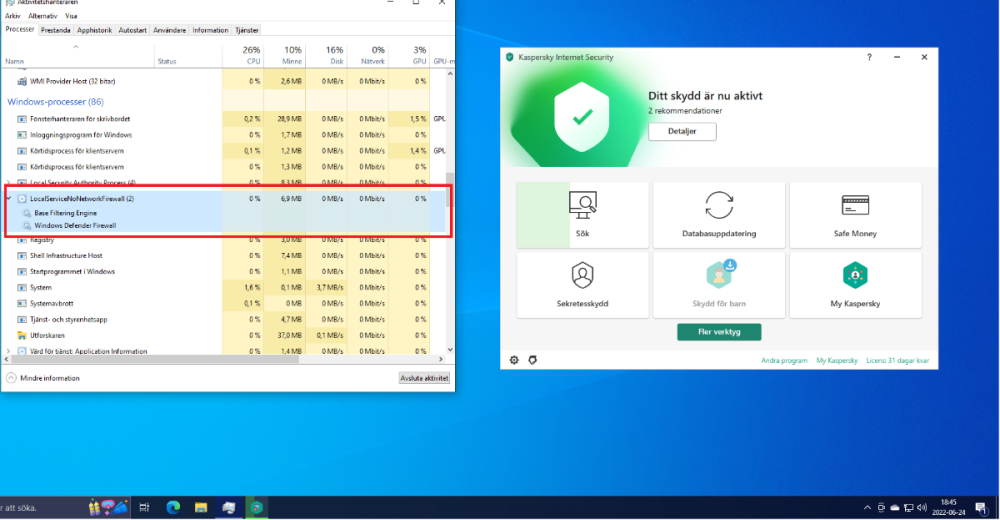Click the OneDrive cloud tray icon
The height and width of the screenshot is (520, 1000).
(x=895, y=508)
